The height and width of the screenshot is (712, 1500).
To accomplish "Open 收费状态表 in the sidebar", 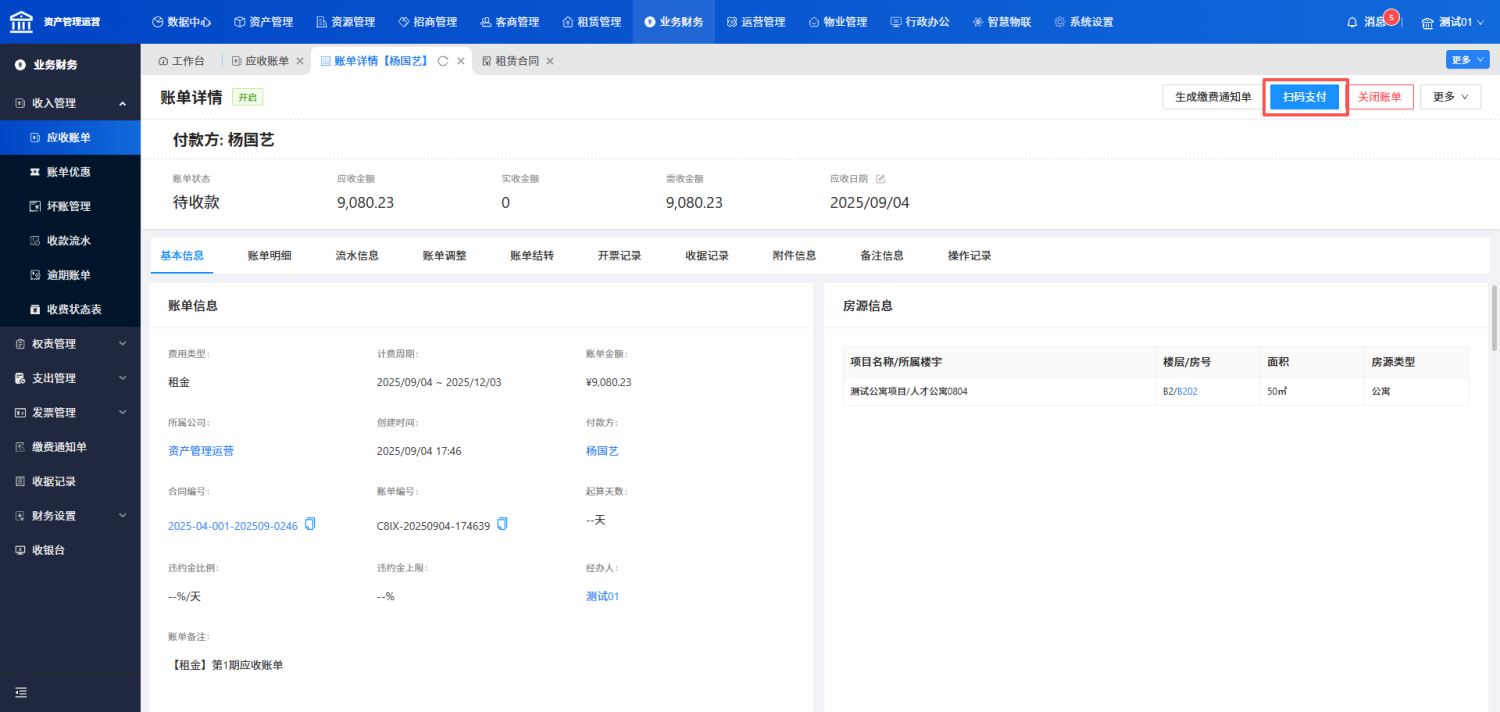I will (x=70, y=309).
